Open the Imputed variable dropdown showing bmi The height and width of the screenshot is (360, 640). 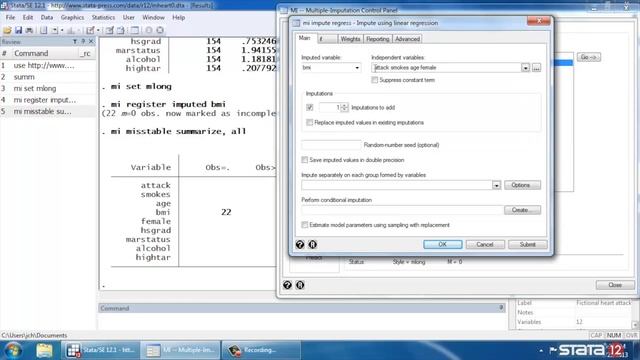(x=331, y=68)
